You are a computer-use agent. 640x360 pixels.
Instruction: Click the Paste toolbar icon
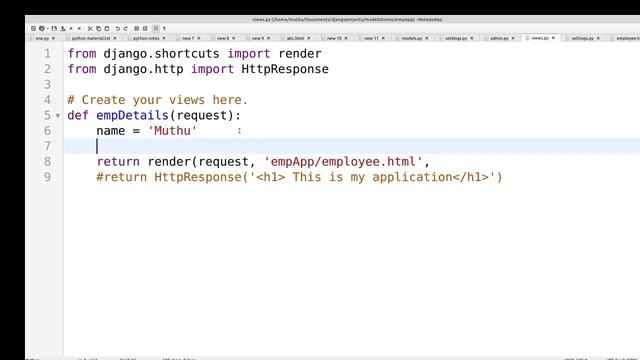[107, 29]
